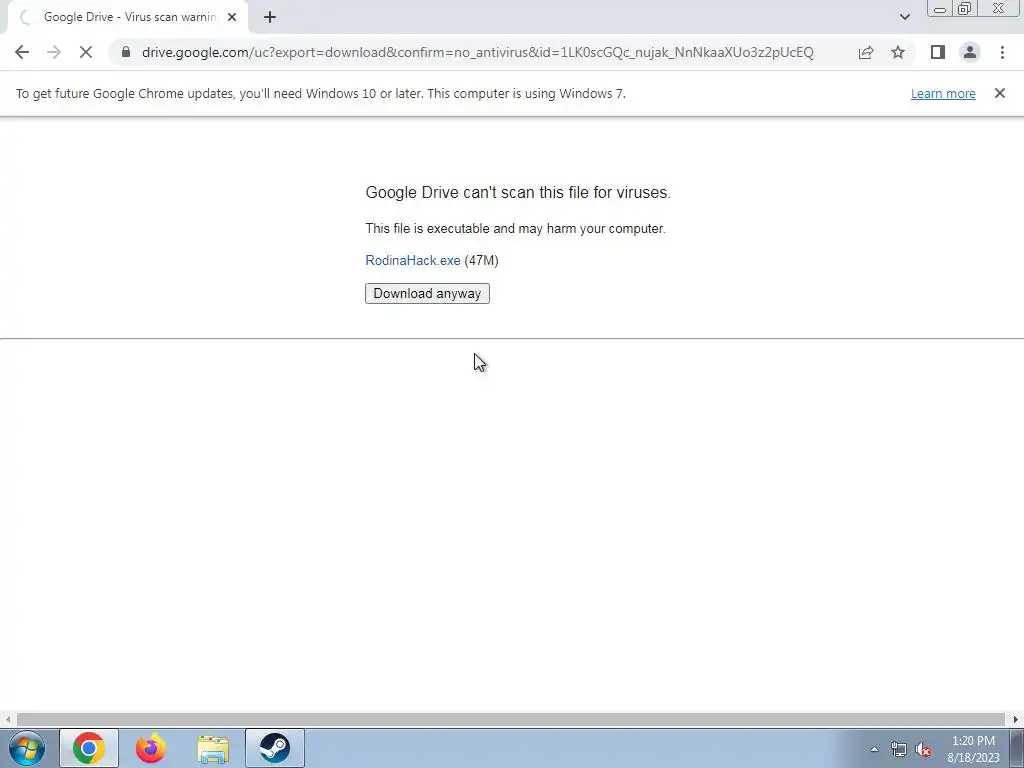Open a new tab with plus button
This screenshot has height=768, width=1024.
[270, 17]
